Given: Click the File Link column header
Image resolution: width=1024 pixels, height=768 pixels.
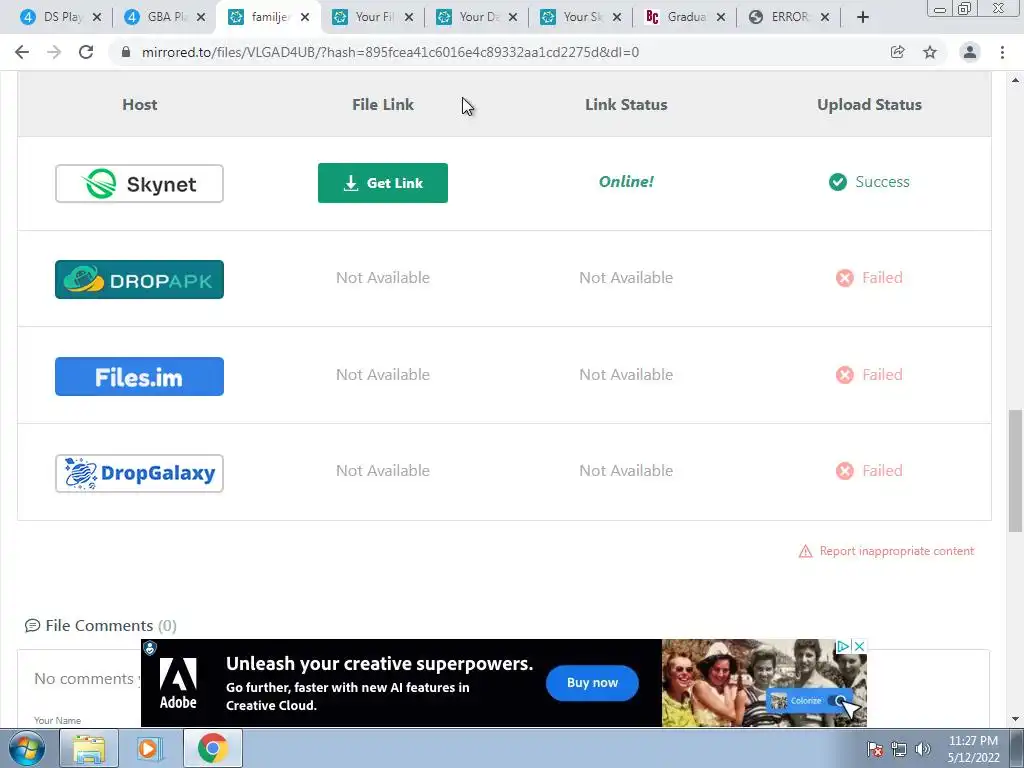Looking at the screenshot, I should click(383, 105).
